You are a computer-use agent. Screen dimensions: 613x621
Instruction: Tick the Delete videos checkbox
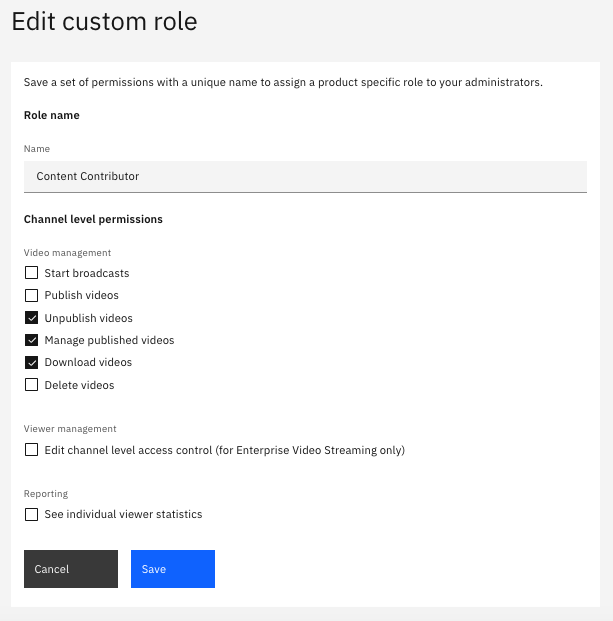pyautogui.click(x=31, y=385)
